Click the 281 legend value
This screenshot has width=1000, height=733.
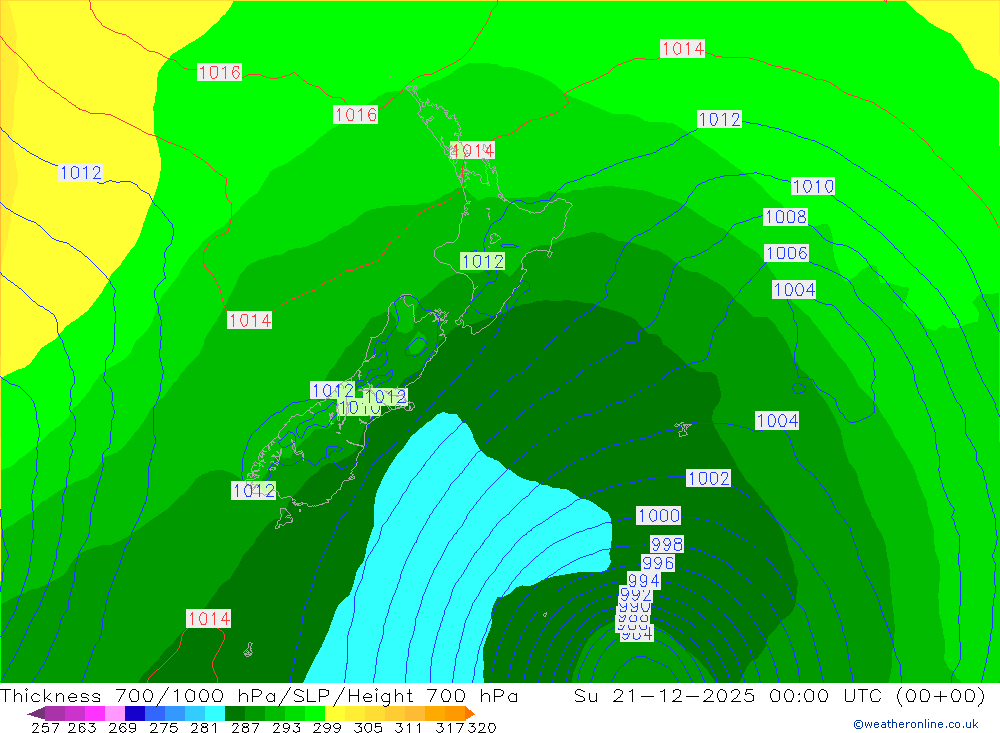(x=204, y=727)
